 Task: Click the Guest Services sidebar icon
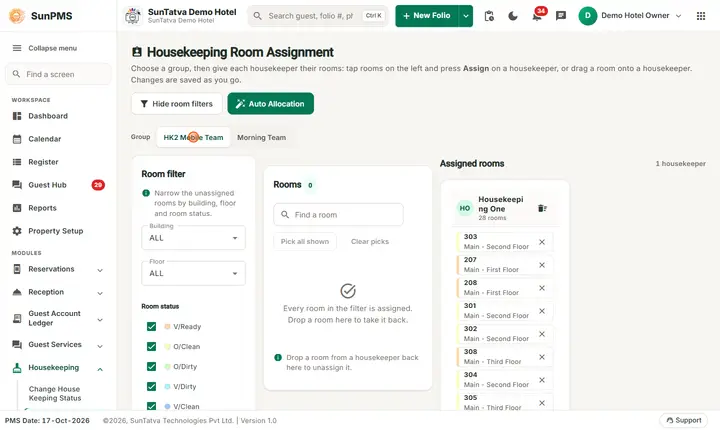[17, 345]
